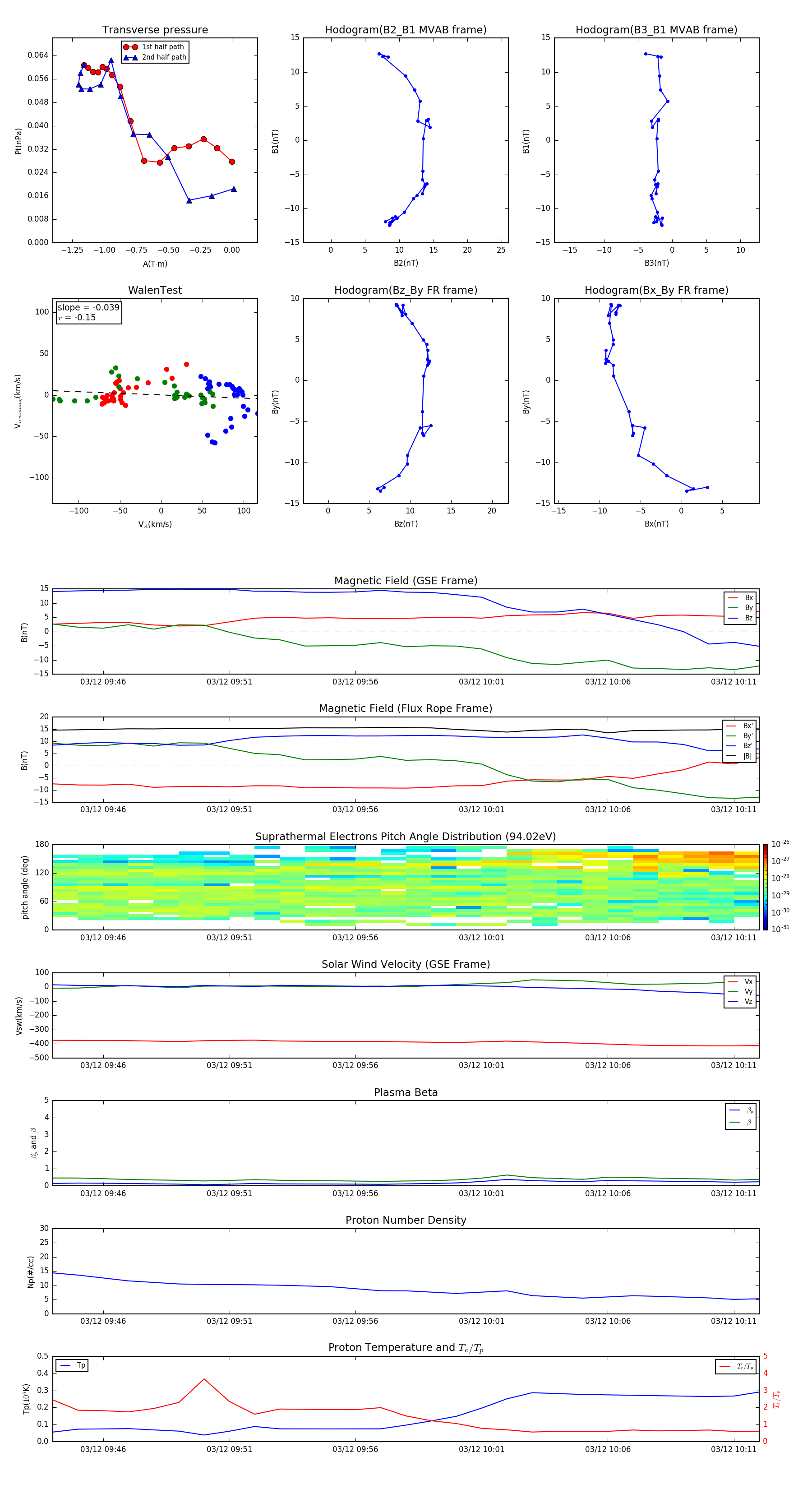Click 'Vz' legend entry in velocity plot
The image size is (812, 1489).
740,1001
